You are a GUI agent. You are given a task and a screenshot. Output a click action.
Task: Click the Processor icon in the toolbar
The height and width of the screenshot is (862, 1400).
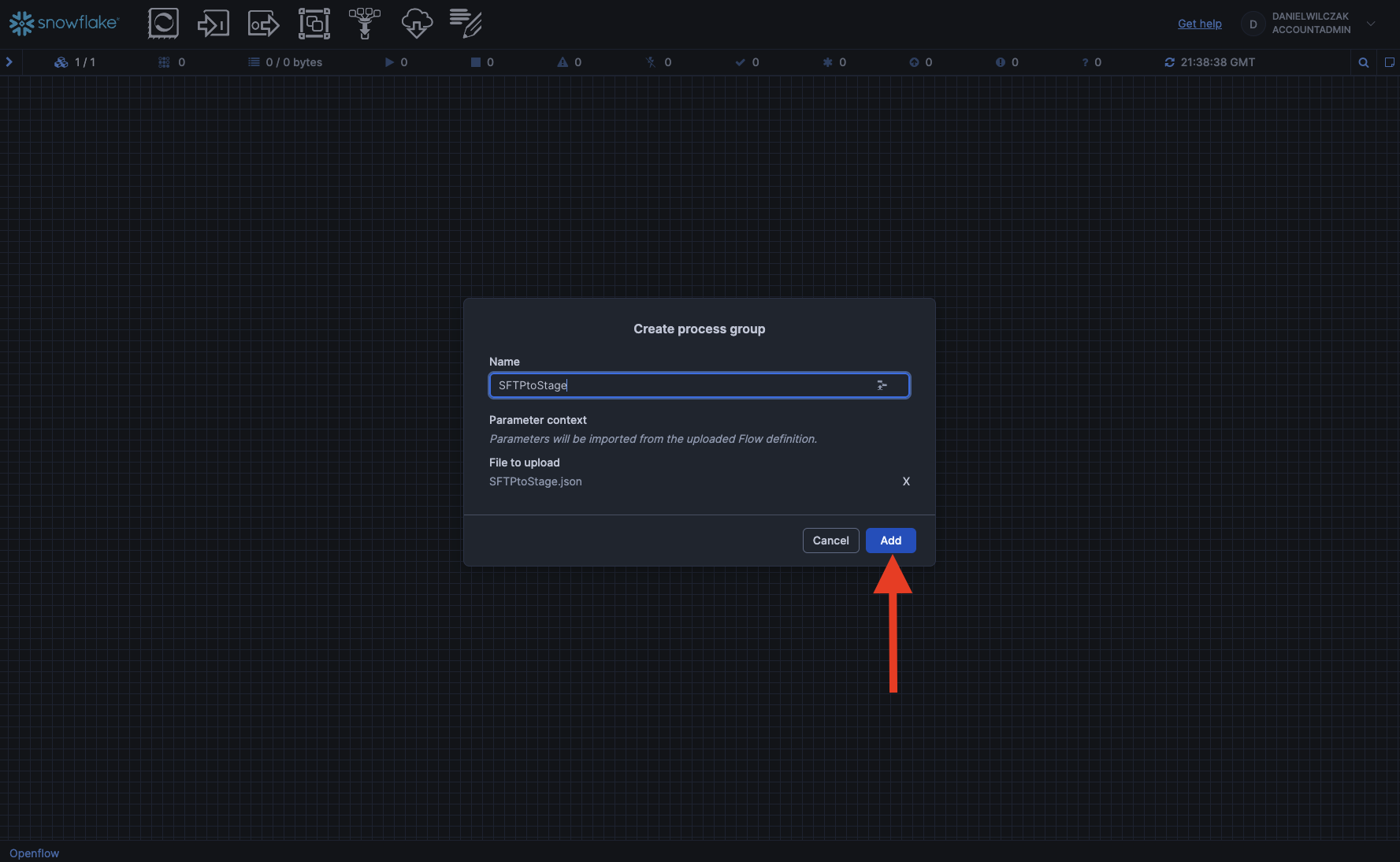coord(163,24)
